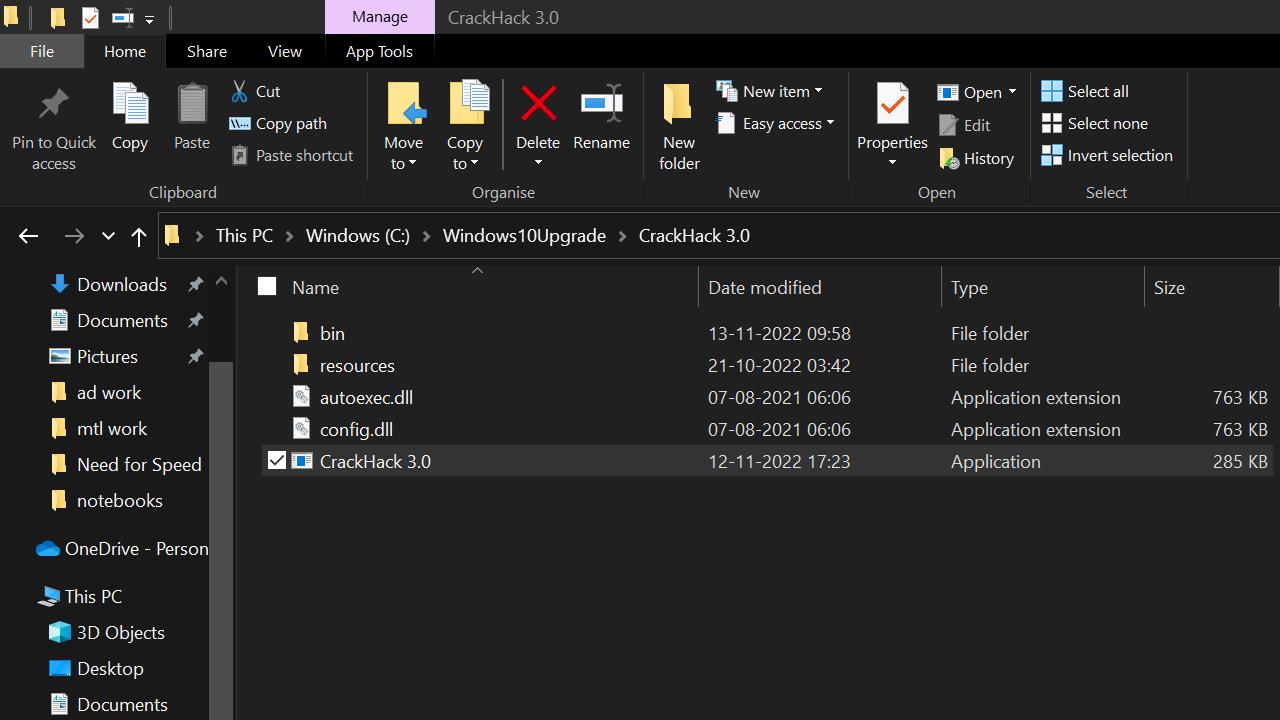Screen dimensions: 1280x720
Task: Click Windows10Upgrade in the address path
Action: tap(524, 236)
